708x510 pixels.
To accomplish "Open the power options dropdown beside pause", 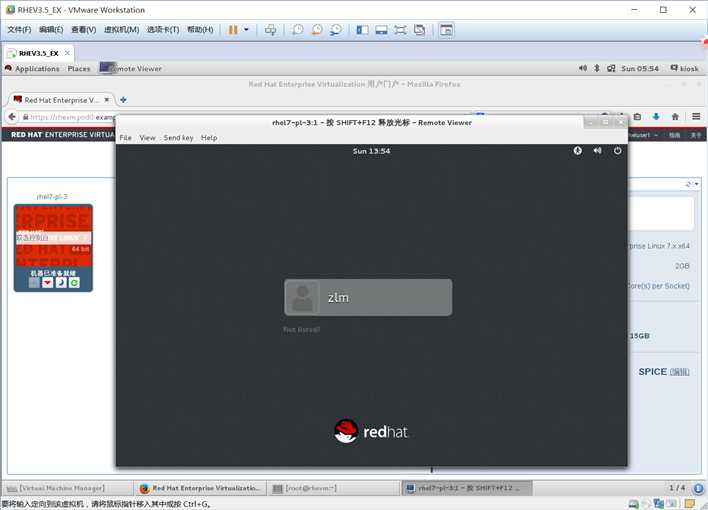I will point(246,30).
